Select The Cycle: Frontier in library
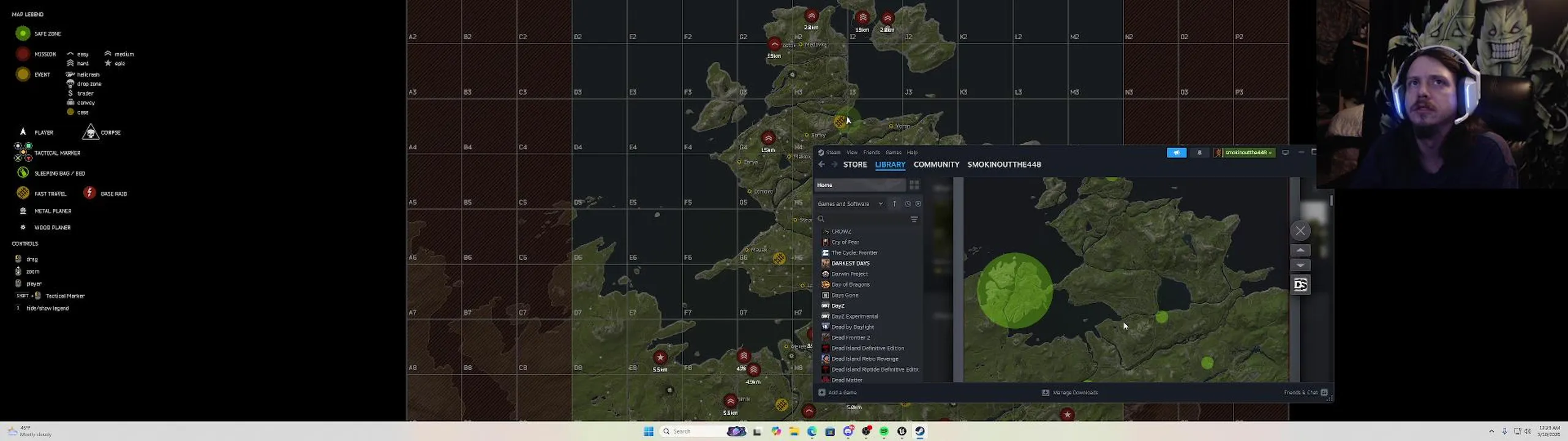Screen dimensions: 1568x441 [854, 253]
